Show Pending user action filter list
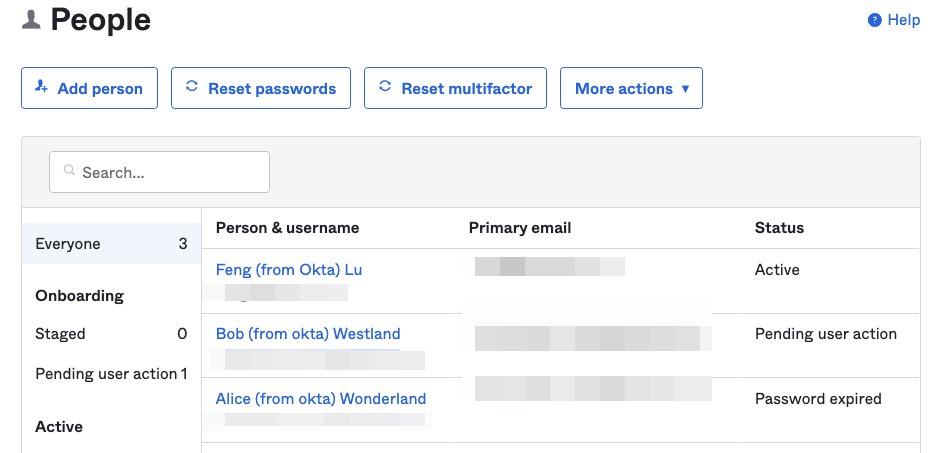 coord(111,374)
